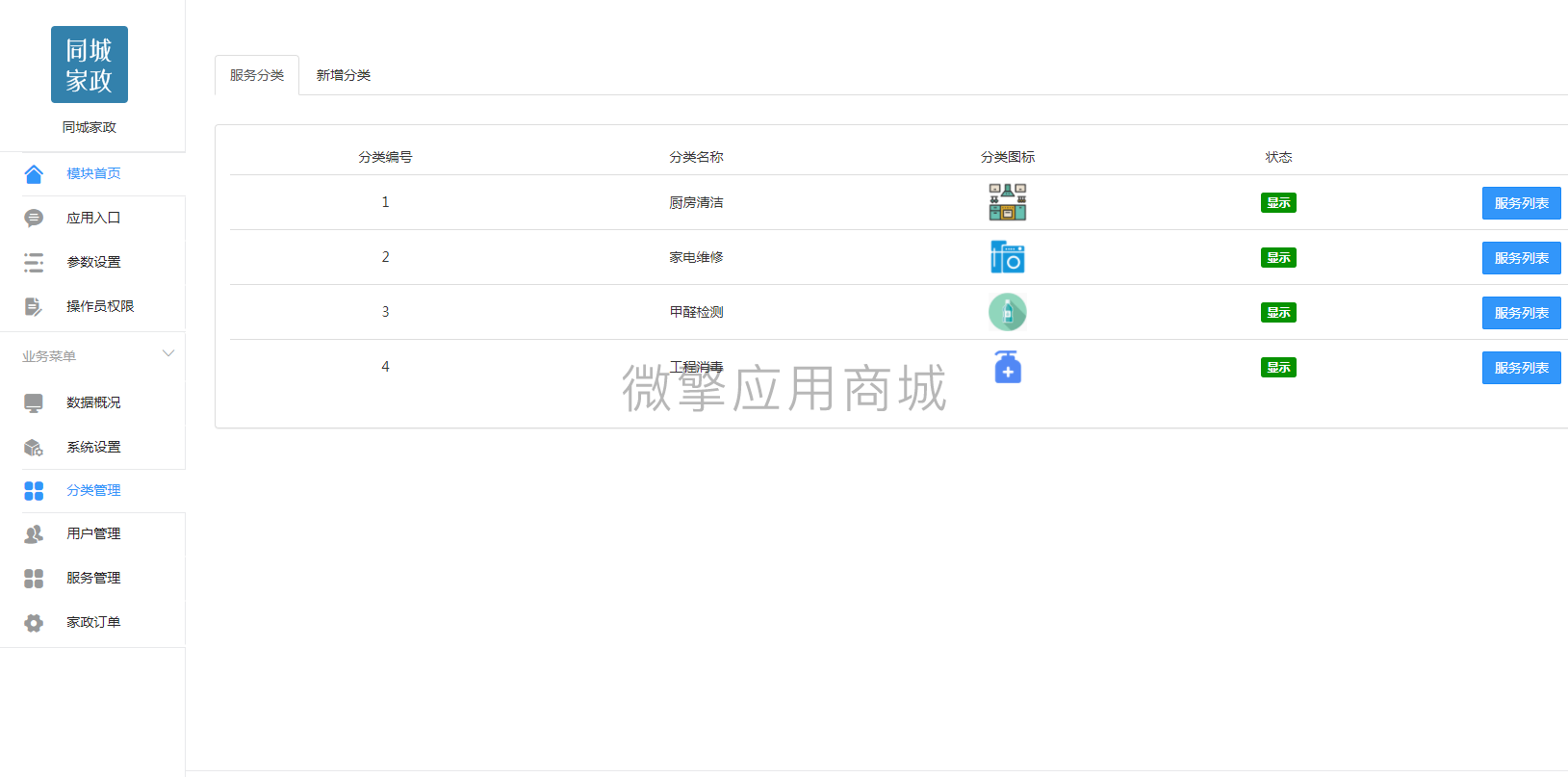Open 服务列表 for 厨房清洁
1568x777 pixels.
(1521, 203)
